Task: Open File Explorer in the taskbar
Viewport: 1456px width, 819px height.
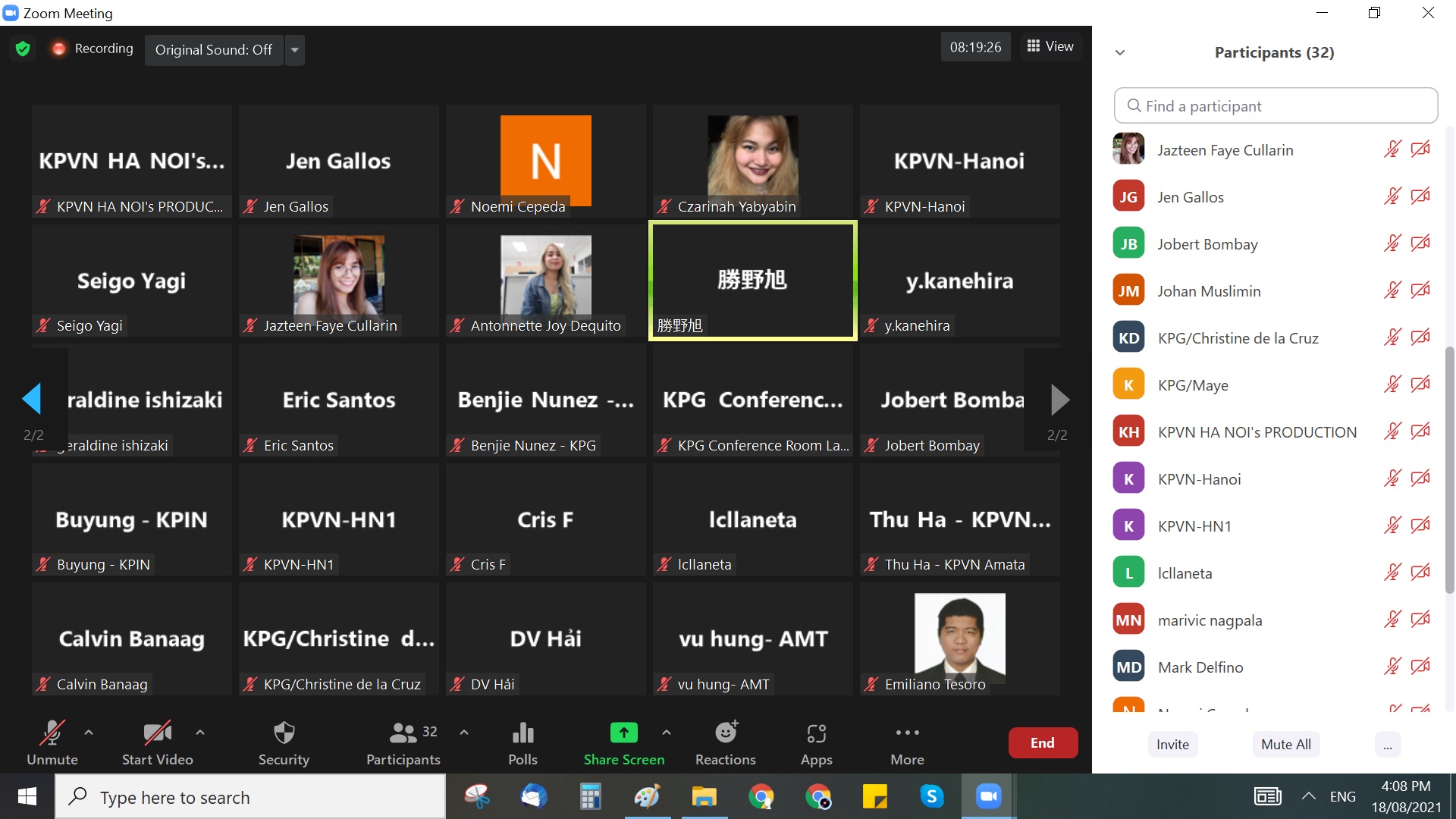Action: coord(704,796)
